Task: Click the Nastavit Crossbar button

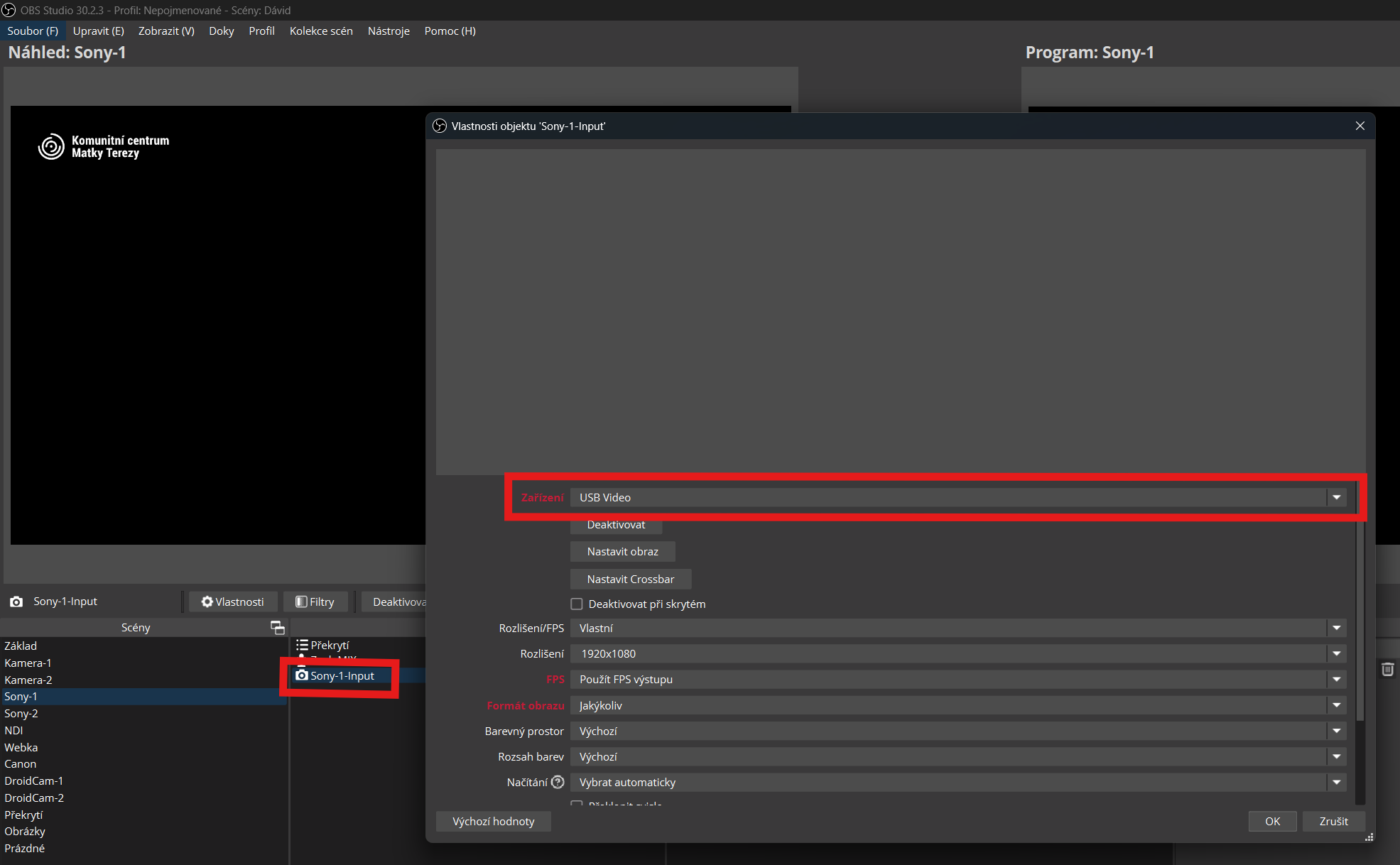Action: tap(630, 580)
